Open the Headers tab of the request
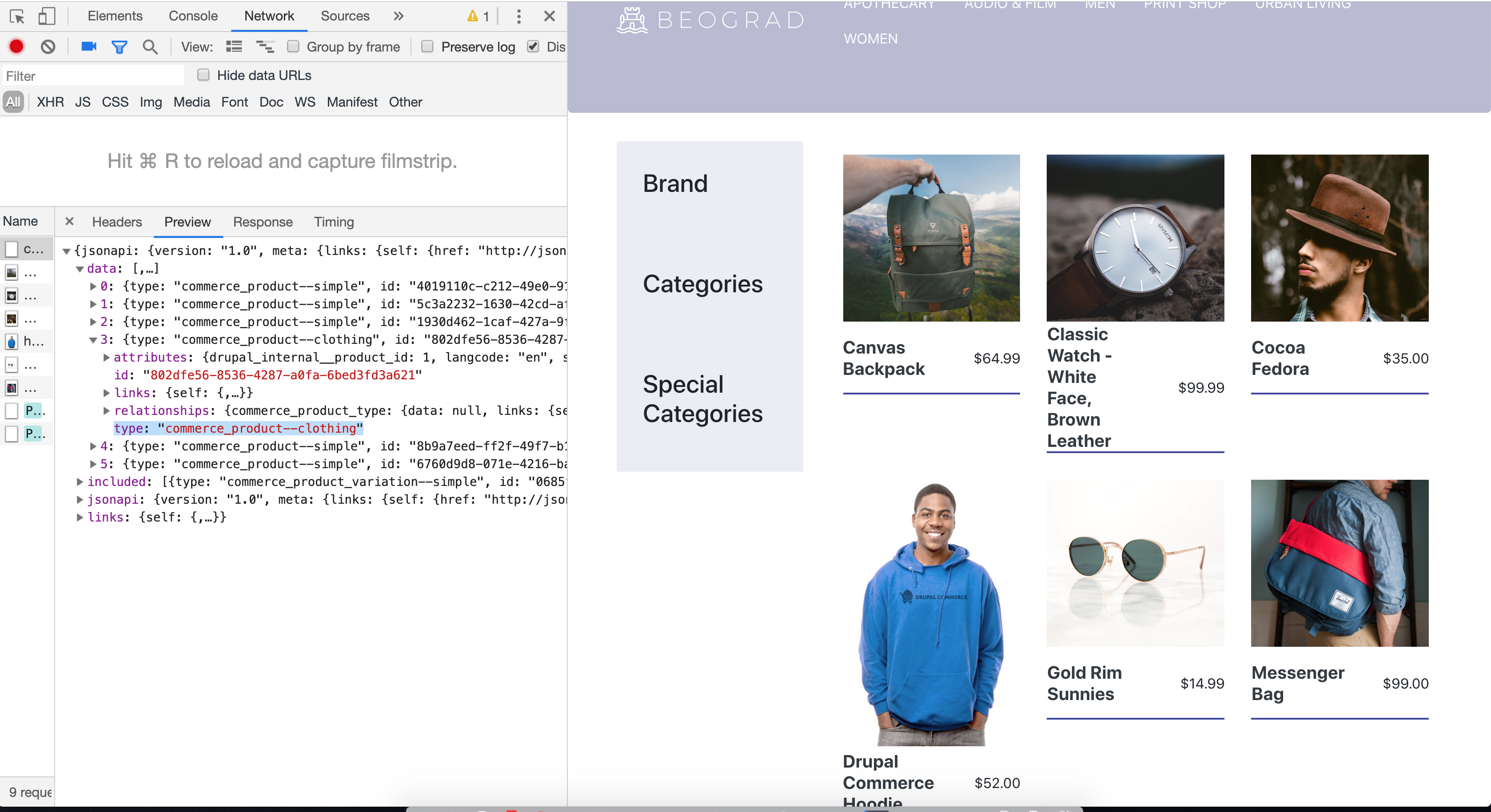 click(117, 222)
